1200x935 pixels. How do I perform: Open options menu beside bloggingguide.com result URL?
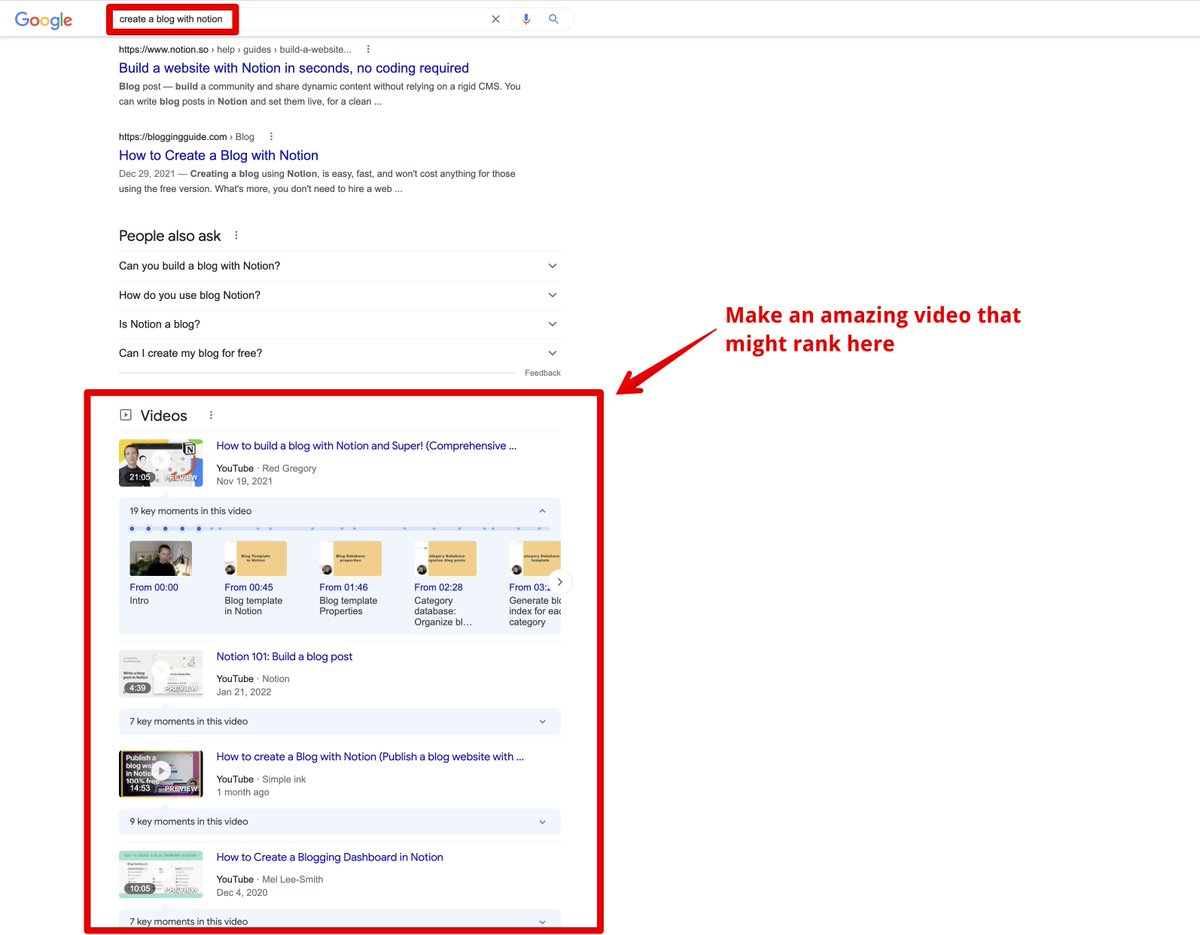click(x=271, y=137)
